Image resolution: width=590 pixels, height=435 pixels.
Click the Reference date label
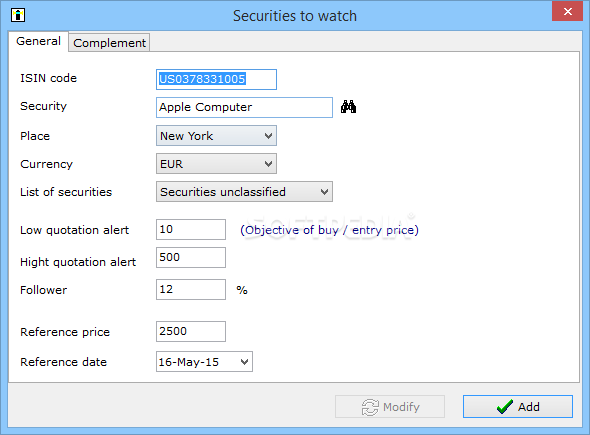pos(64,362)
